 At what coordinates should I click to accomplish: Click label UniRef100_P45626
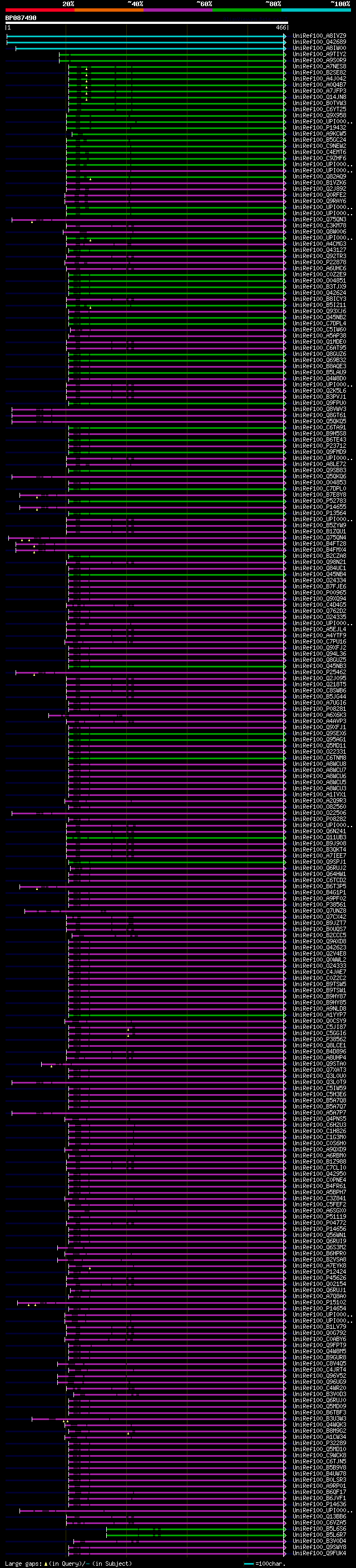319,1278
